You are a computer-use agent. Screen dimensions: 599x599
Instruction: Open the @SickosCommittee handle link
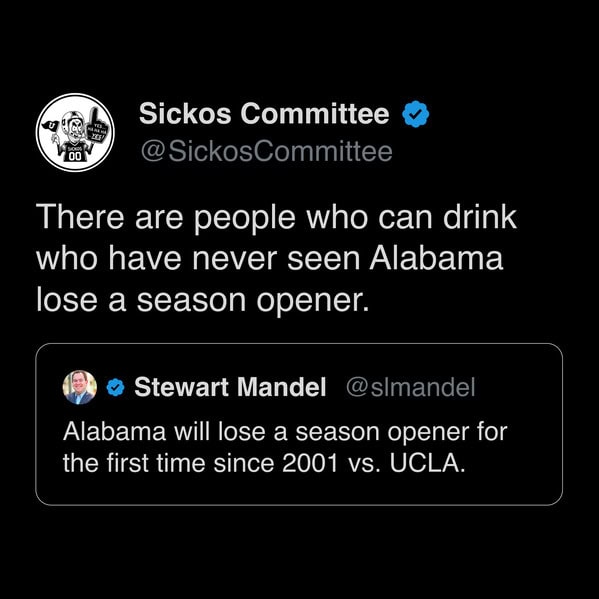pos(267,152)
